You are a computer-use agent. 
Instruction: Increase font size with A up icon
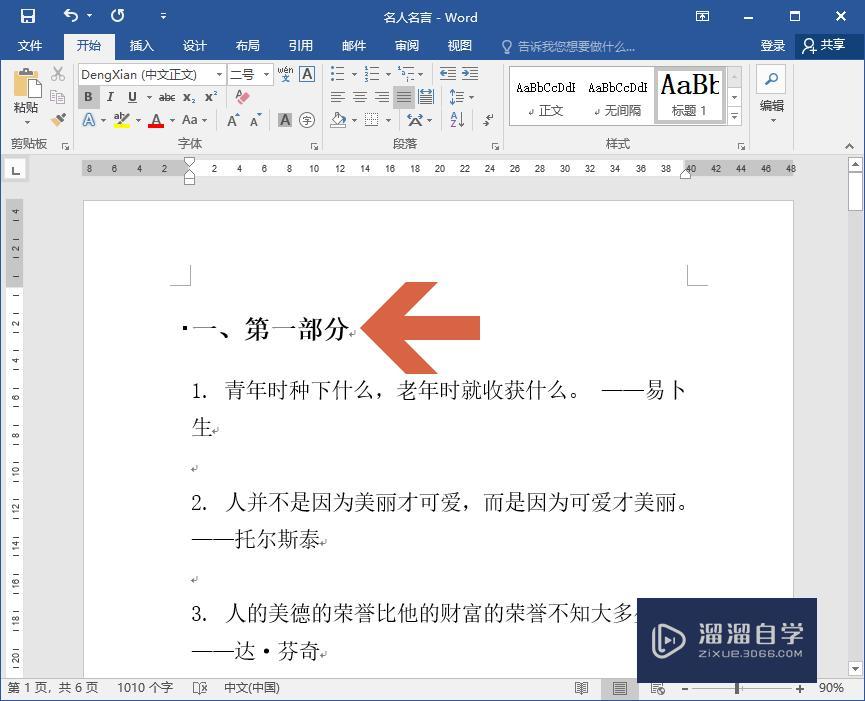pyautogui.click(x=233, y=120)
